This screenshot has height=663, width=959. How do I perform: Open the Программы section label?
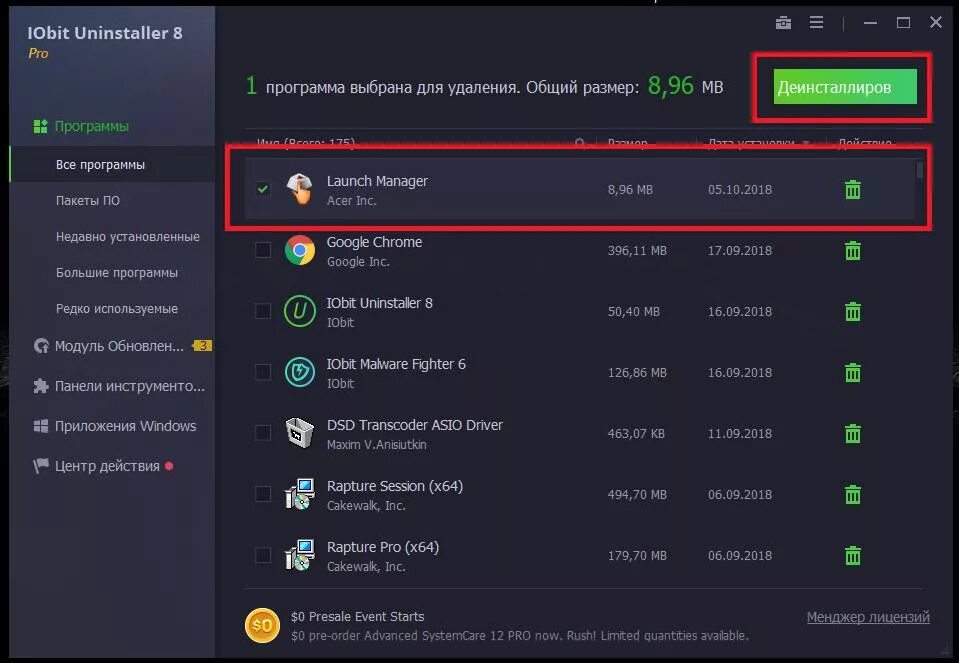click(x=92, y=127)
